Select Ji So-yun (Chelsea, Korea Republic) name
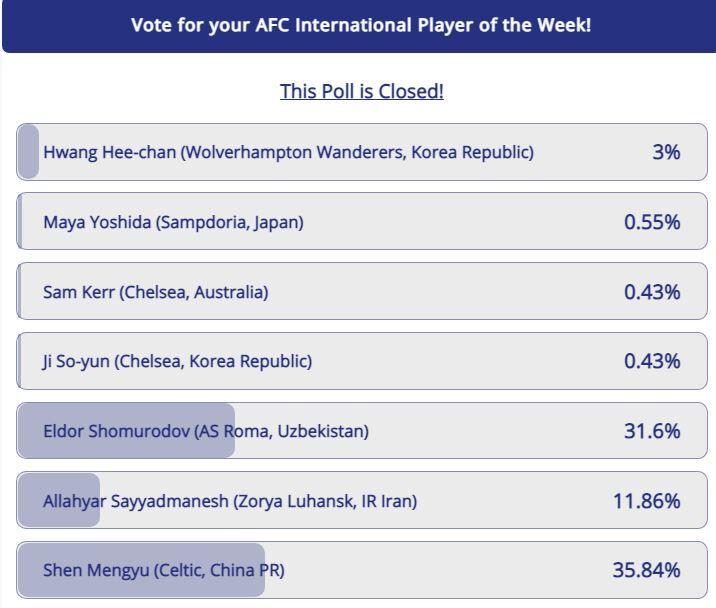 tap(177, 361)
